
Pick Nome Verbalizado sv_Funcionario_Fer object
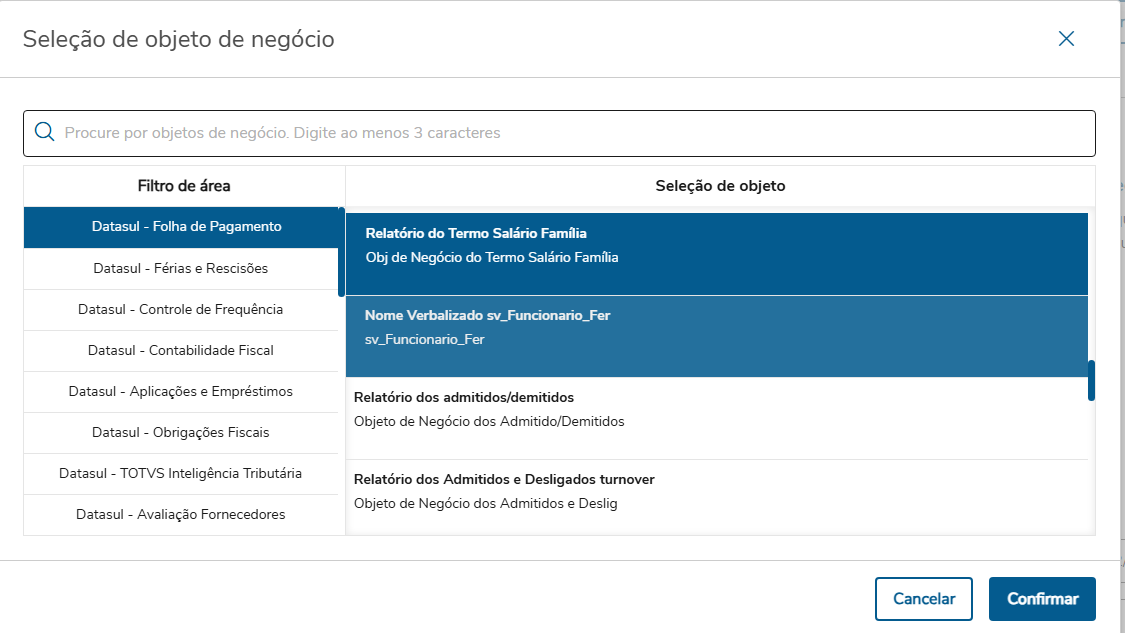pyautogui.click(x=716, y=327)
